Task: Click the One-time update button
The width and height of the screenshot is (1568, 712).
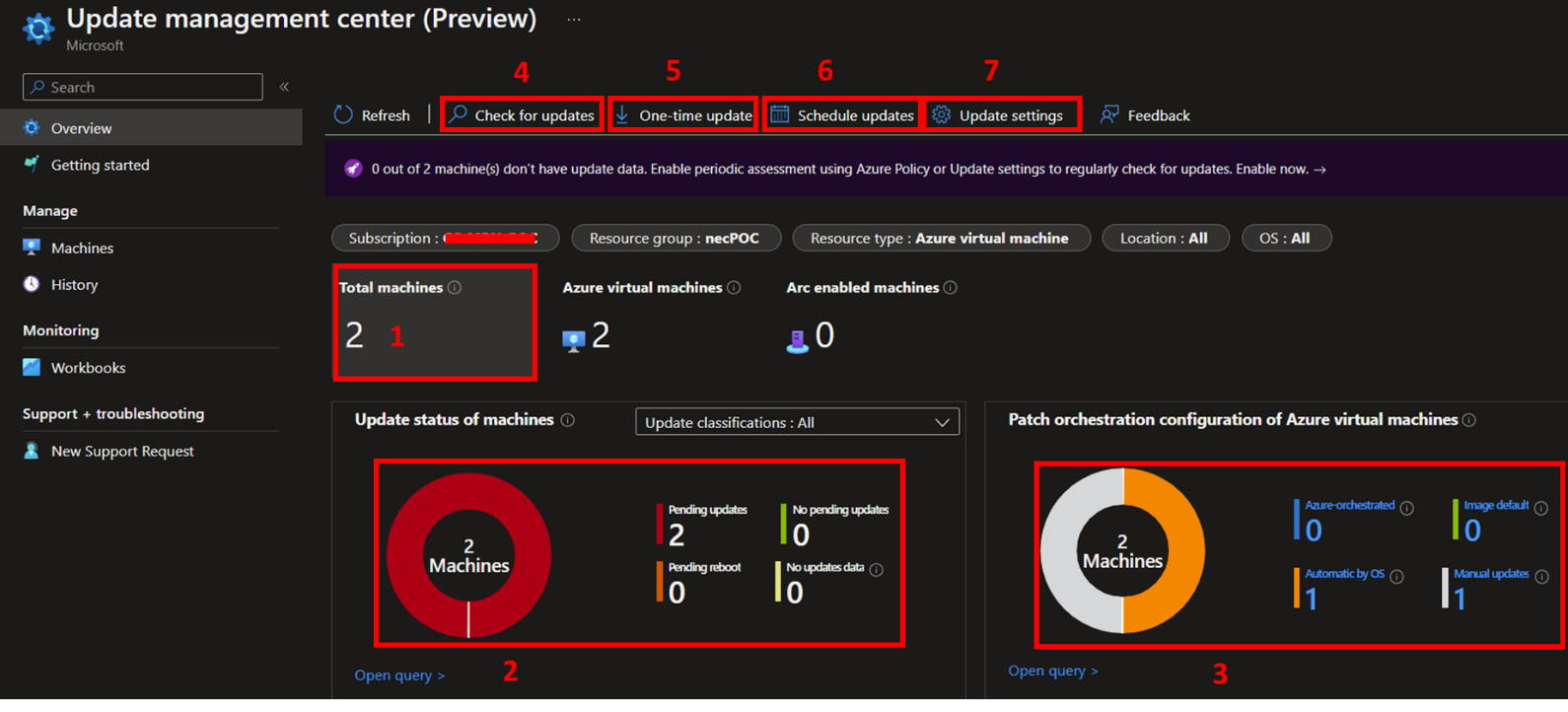Action: (x=683, y=114)
